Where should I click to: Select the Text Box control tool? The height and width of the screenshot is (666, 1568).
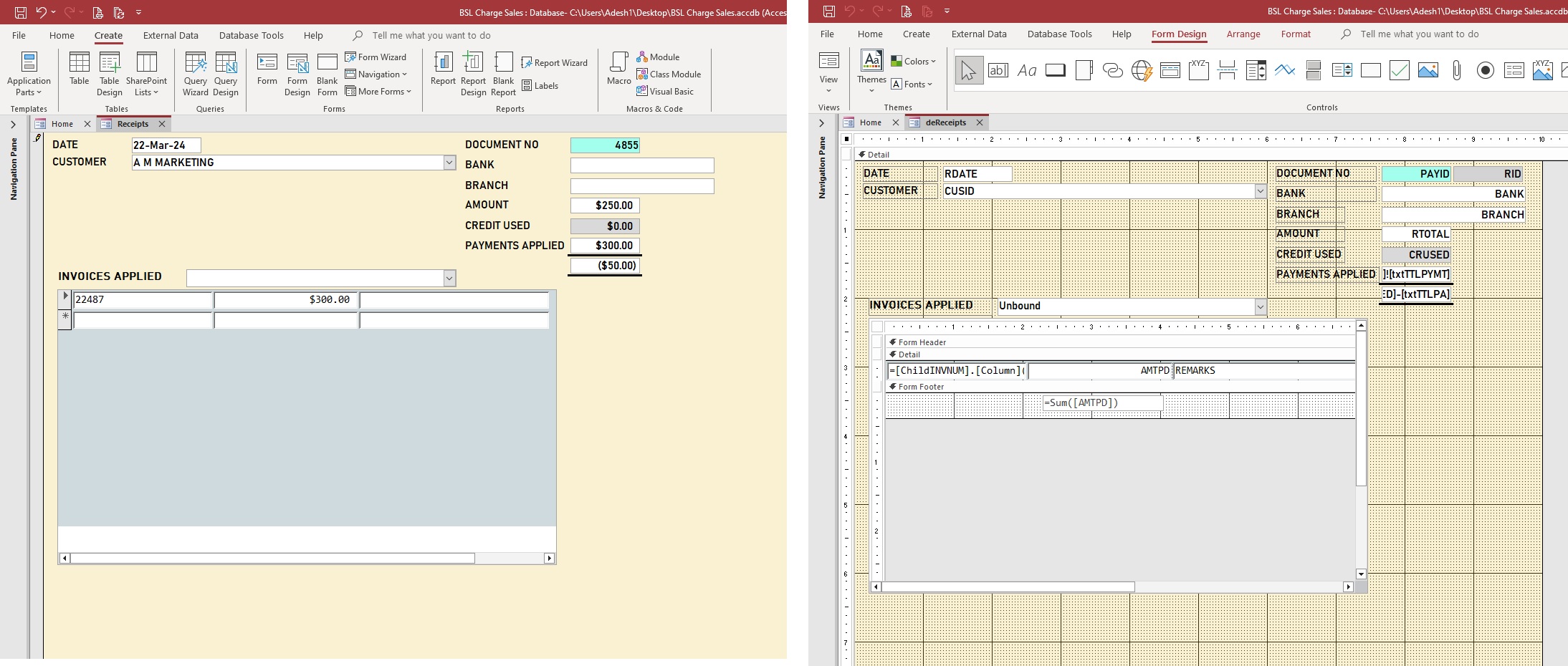tap(998, 70)
